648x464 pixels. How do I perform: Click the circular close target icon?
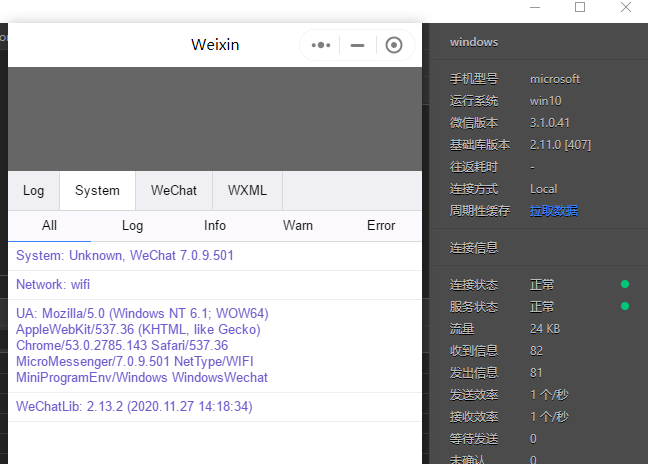394,45
